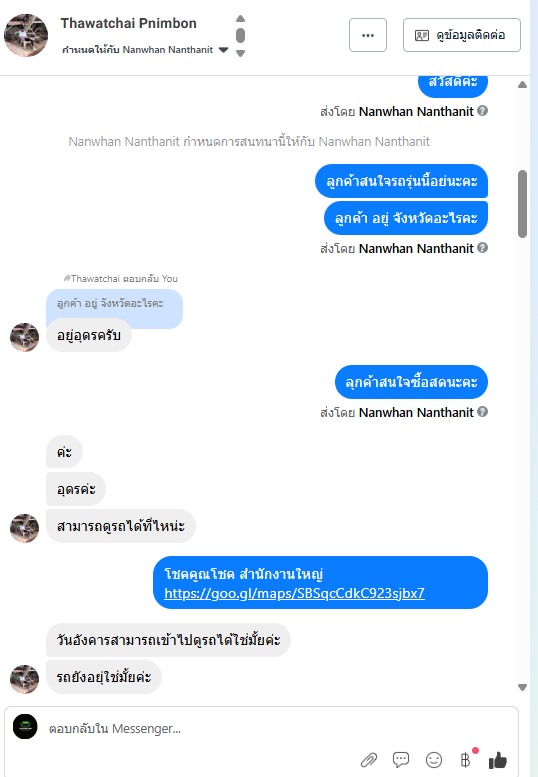Click Thawatchai Pnimbon profile picture in header
538x777 pixels.
click(x=26, y=35)
